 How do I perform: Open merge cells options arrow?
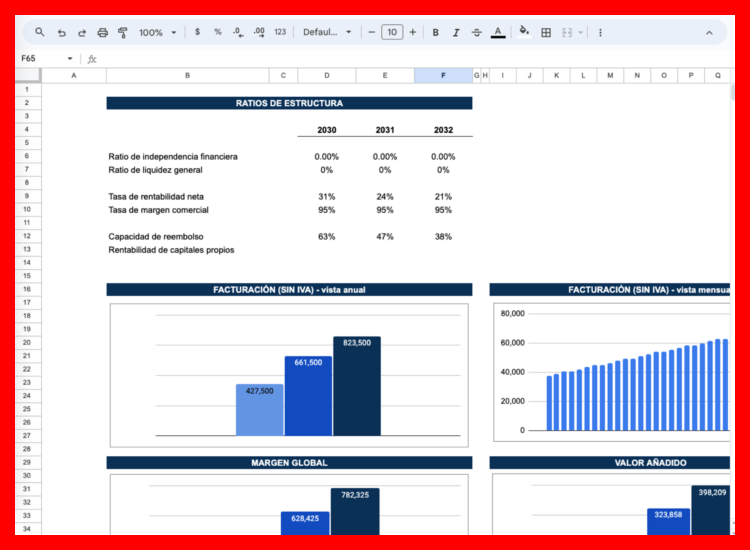(x=580, y=33)
